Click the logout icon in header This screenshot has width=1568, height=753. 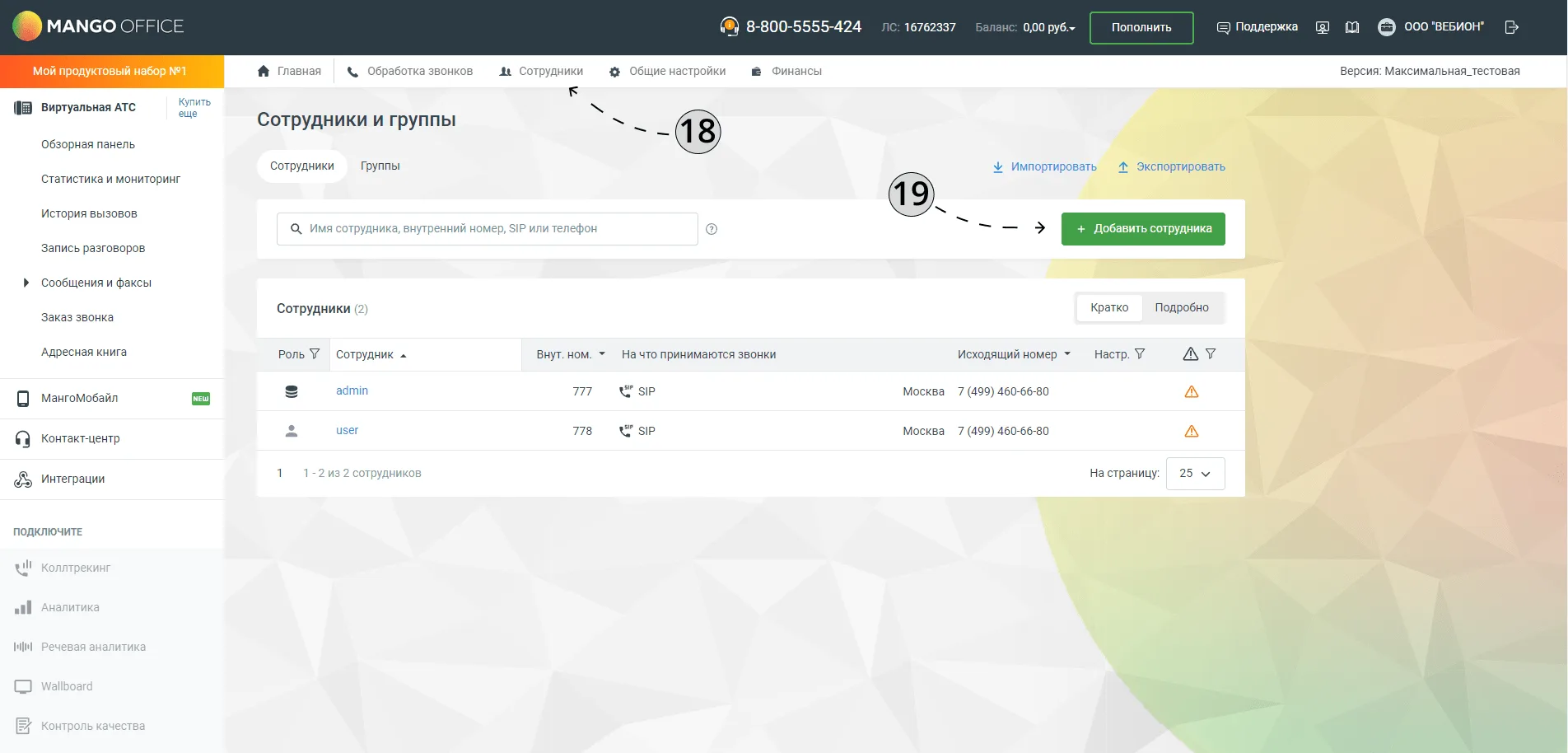[x=1511, y=27]
